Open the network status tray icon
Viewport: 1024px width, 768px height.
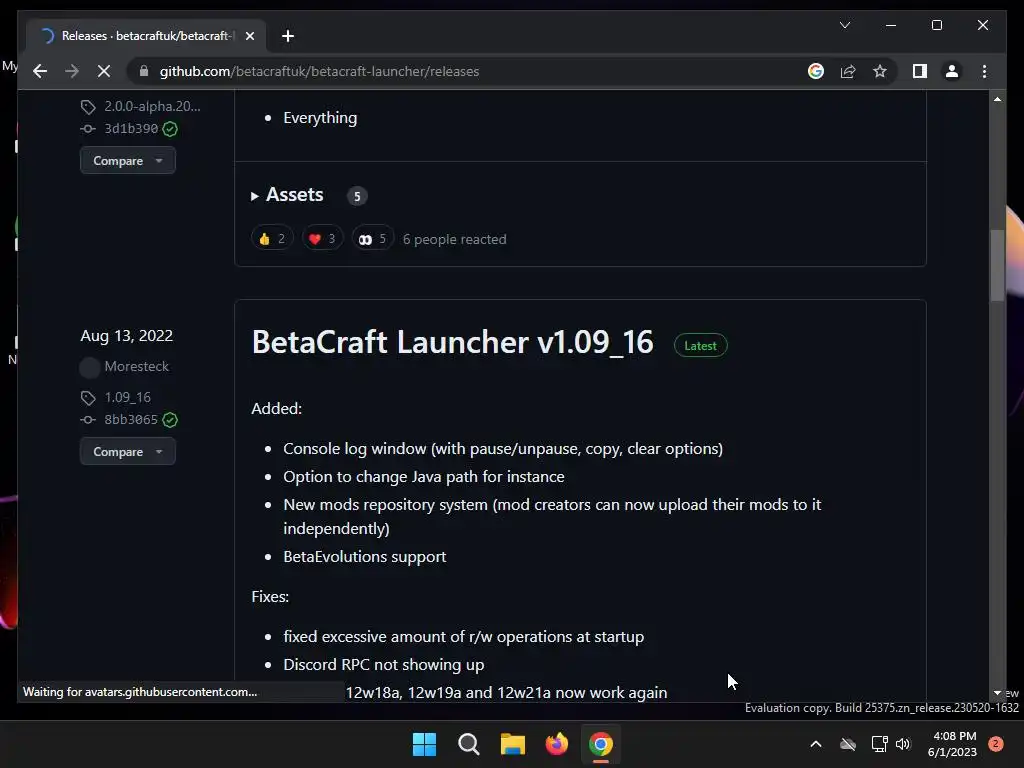[879, 744]
